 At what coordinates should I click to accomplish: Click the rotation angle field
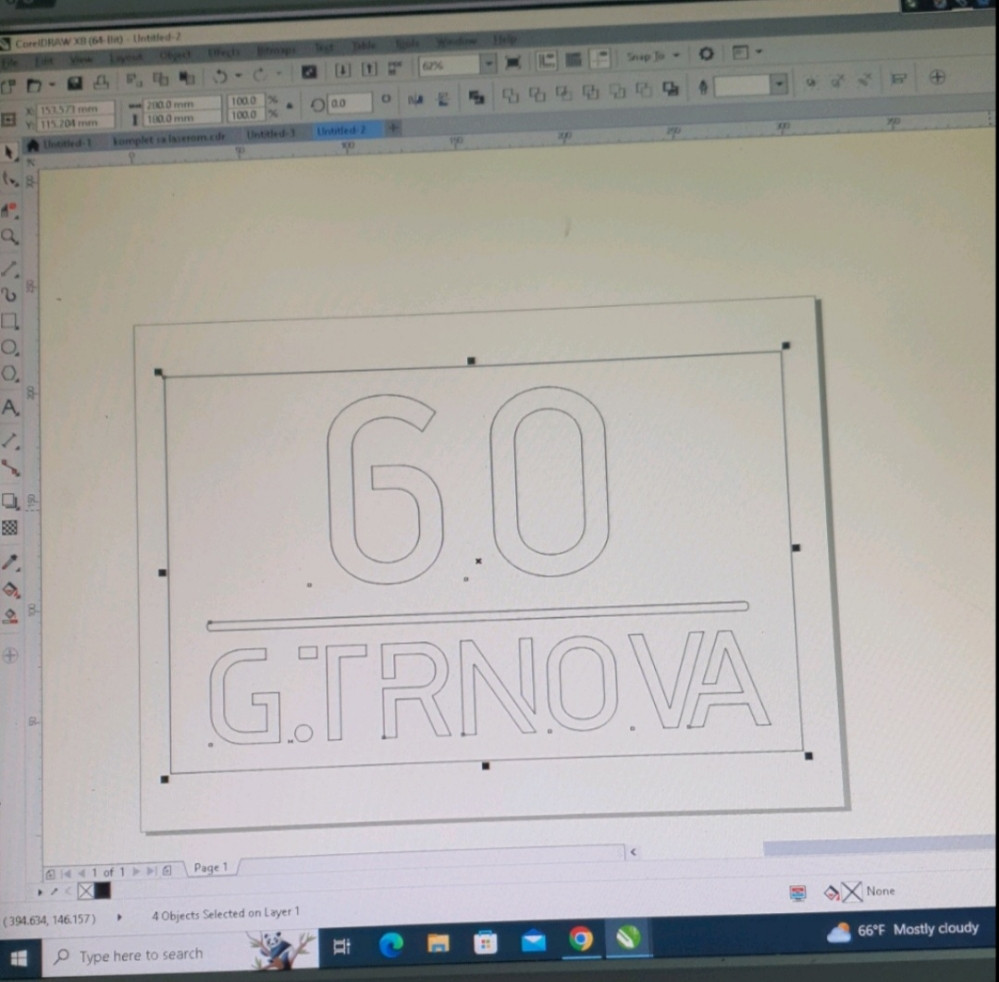(349, 103)
